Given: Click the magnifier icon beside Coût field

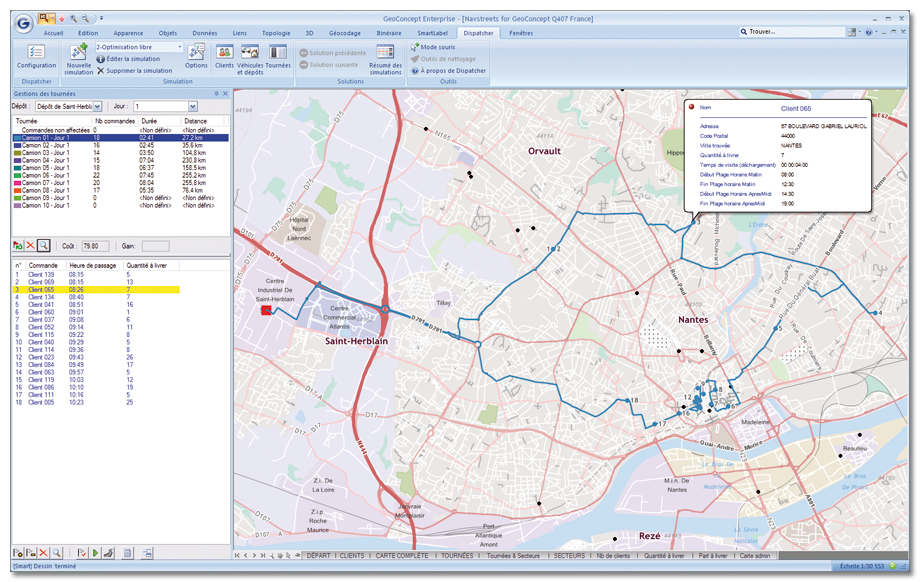Looking at the screenshot, I should tap(44, 245).
